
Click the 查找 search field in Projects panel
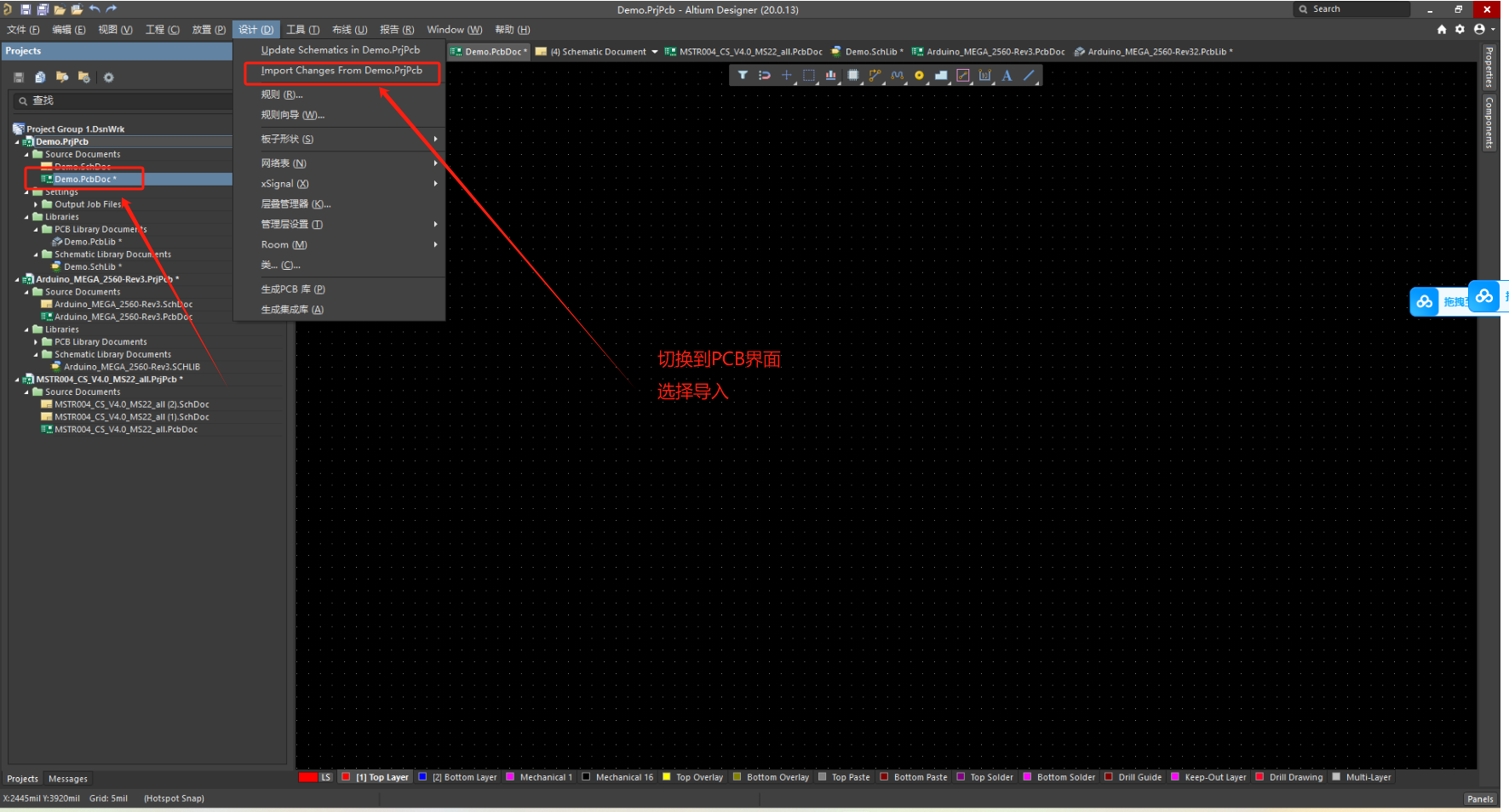pos(123,101)
